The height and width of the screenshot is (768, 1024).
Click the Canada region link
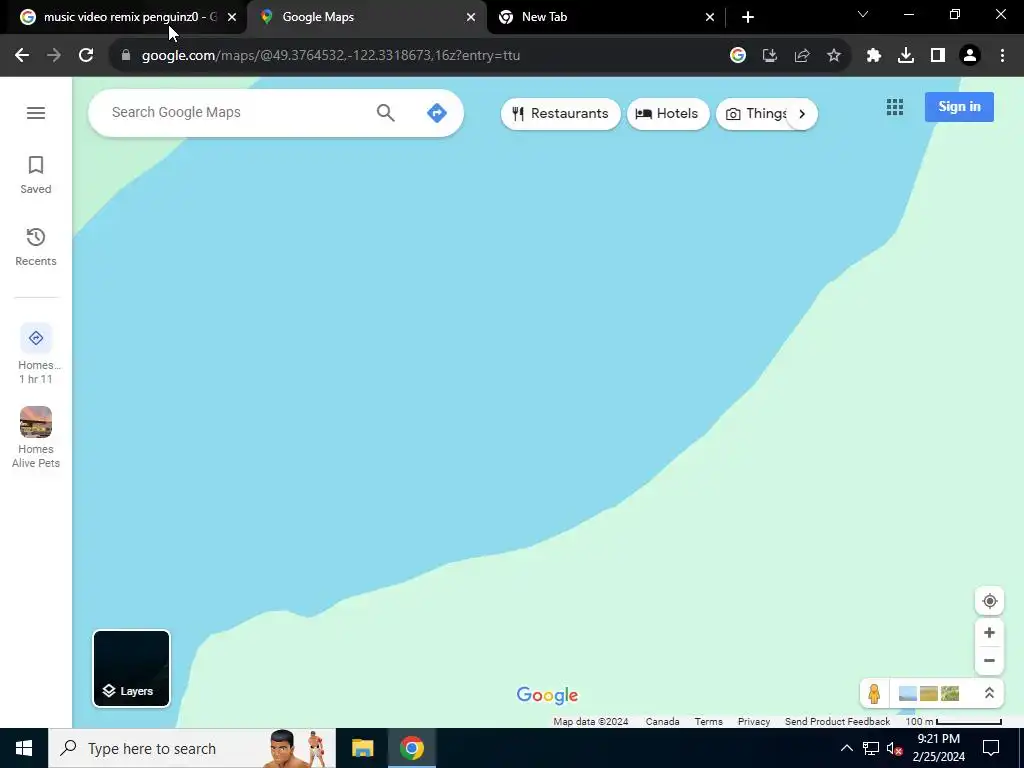tap(662, 722)
